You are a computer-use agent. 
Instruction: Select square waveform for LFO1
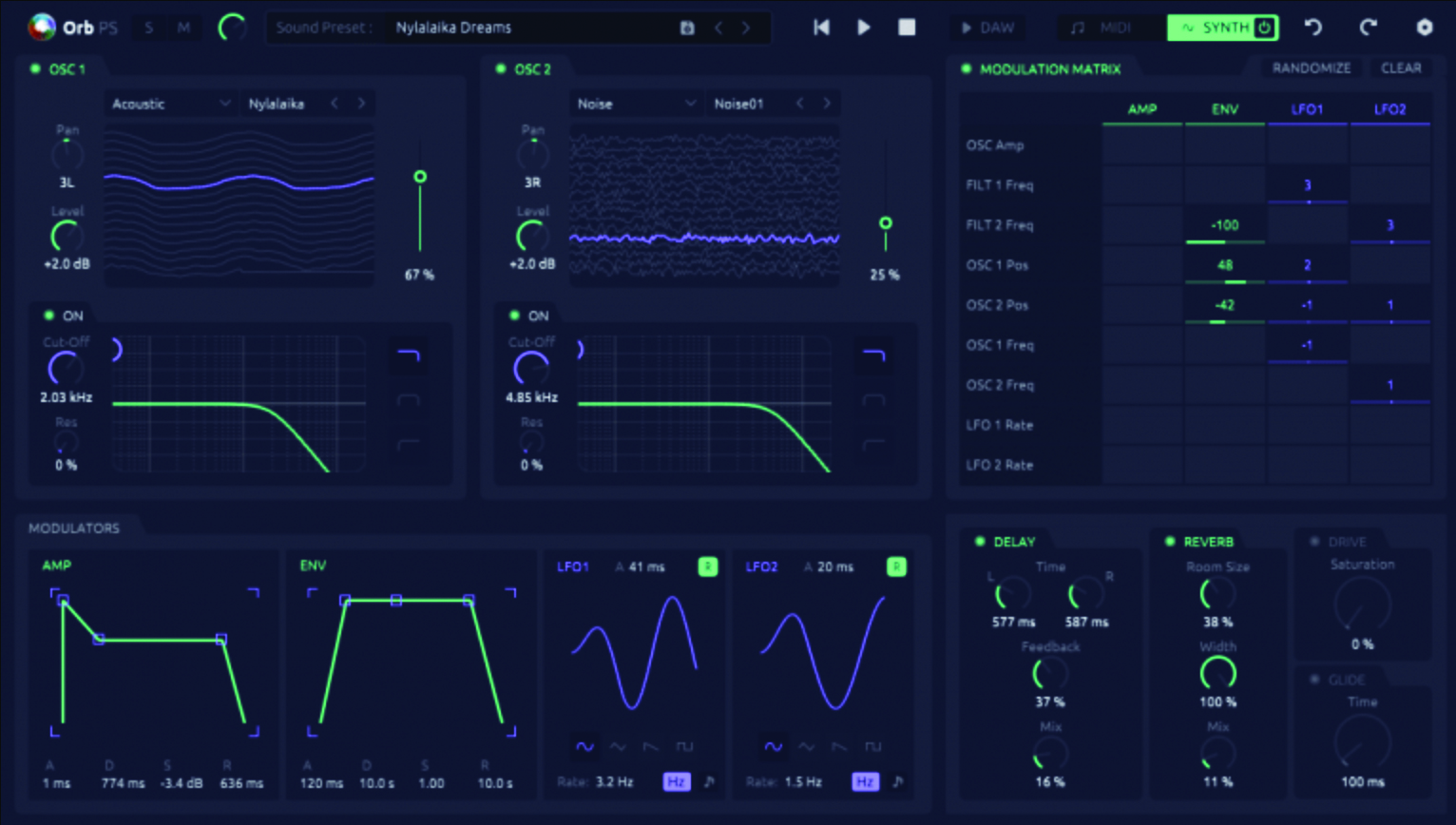coord(684,747)
